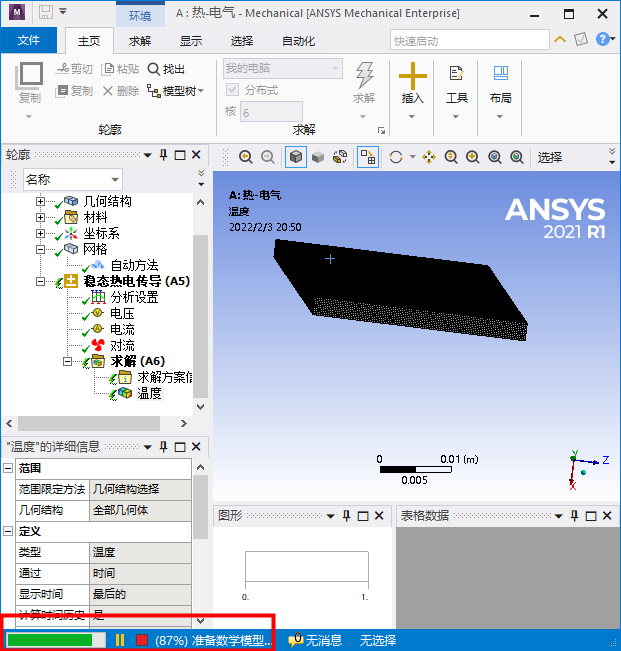Viewport: 621px width, 651px height.
Task: Open the 文件 file menu
Action: [x=29, y=41]
